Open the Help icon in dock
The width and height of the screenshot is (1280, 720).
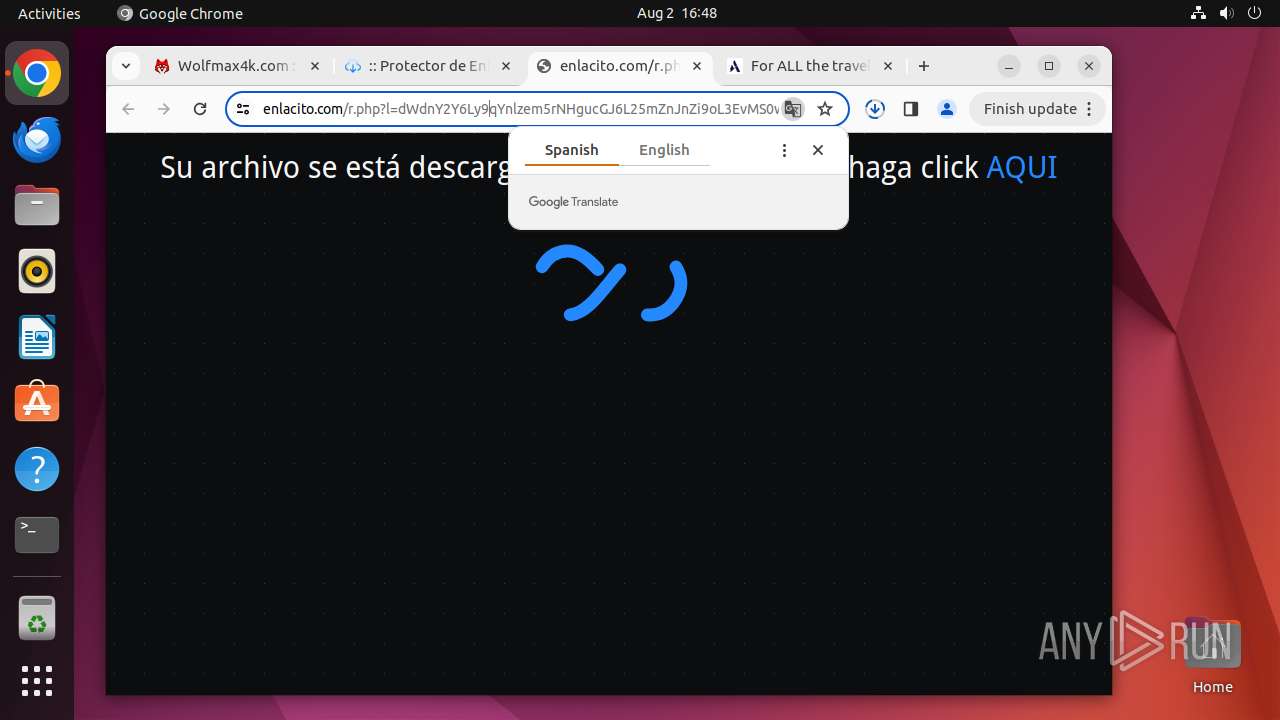37,469
